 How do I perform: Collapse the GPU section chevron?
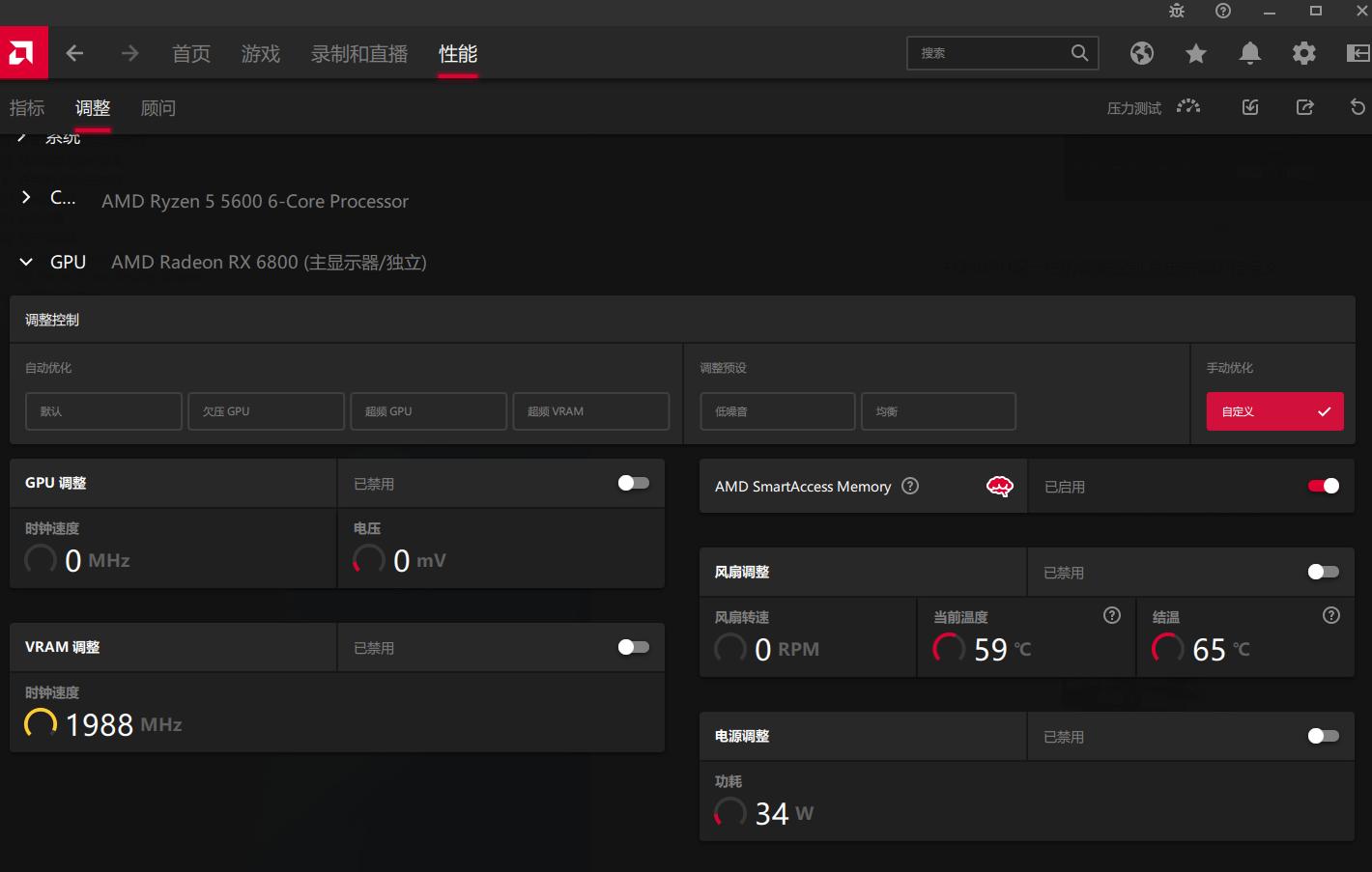26,262
